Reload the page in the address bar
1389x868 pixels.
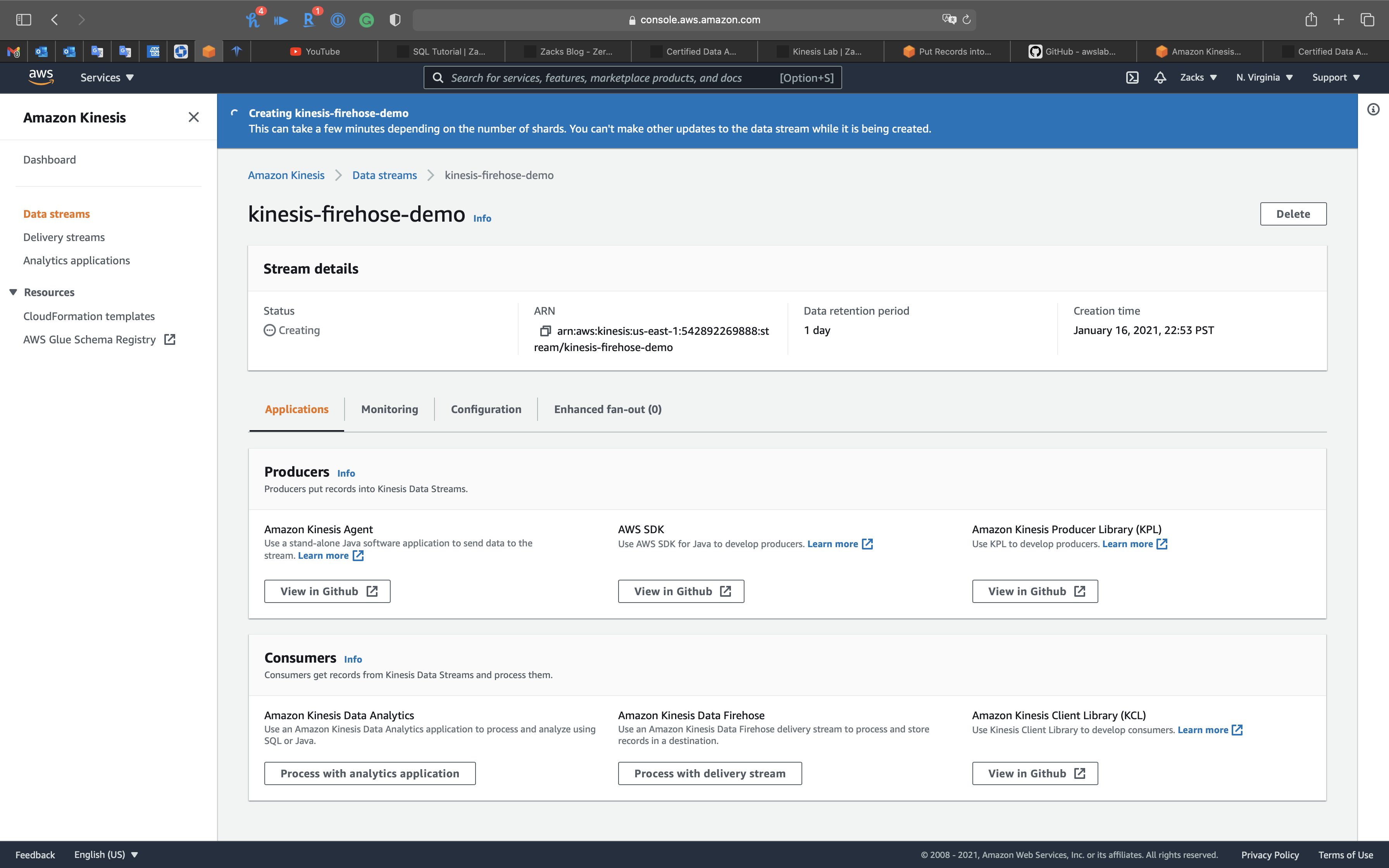click(967, 19)
